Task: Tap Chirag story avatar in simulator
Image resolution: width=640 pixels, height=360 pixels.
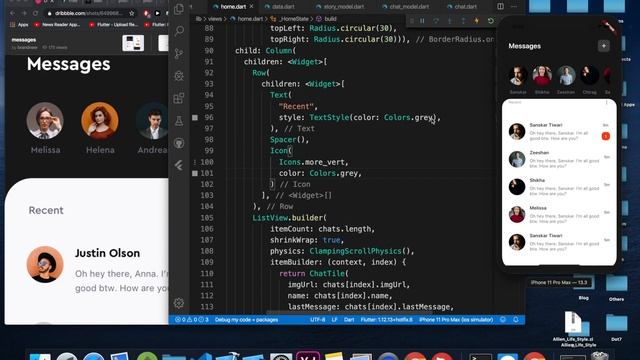Action: tap(589, 76)
